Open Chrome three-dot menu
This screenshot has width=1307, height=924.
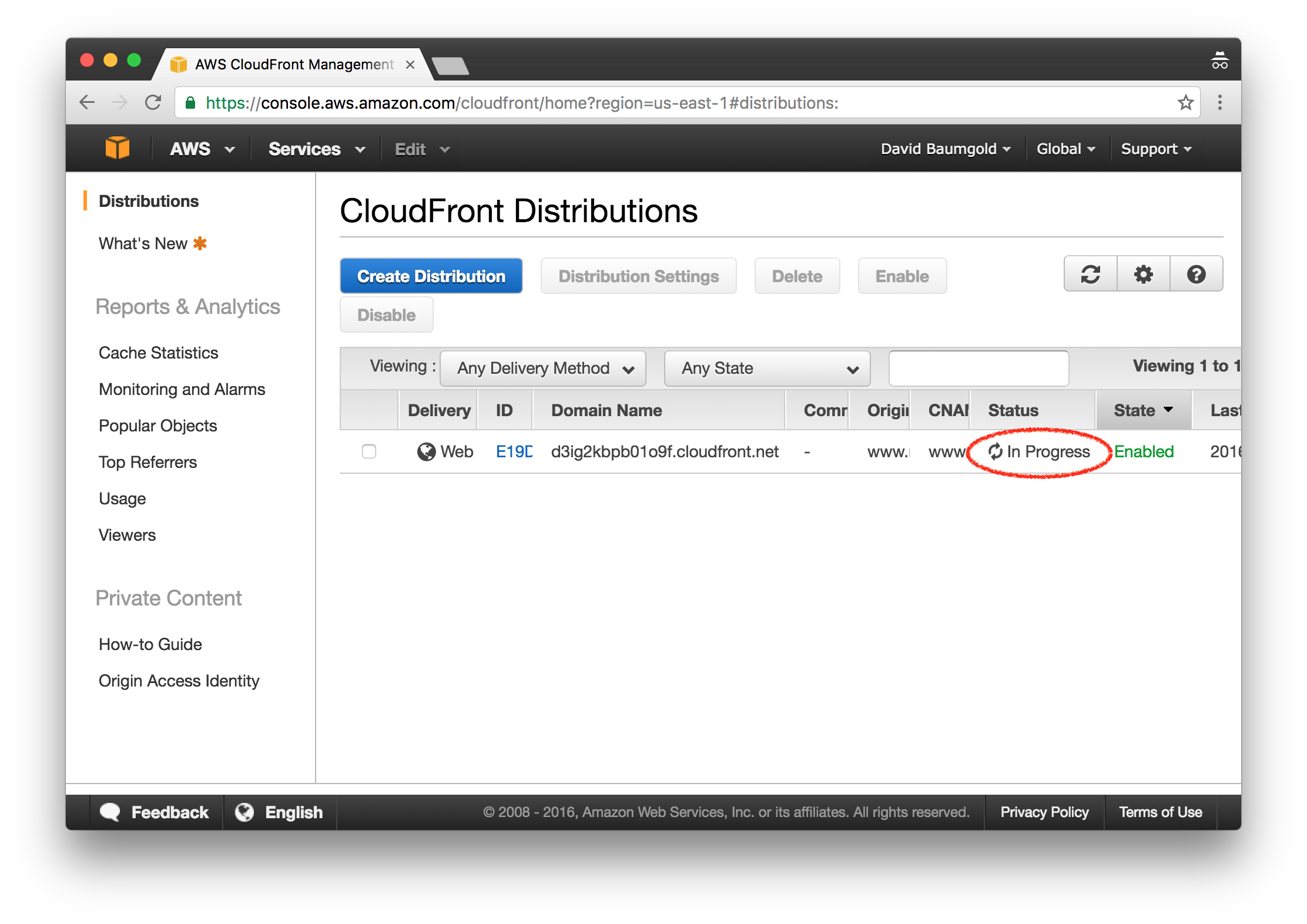point(1220,102)
